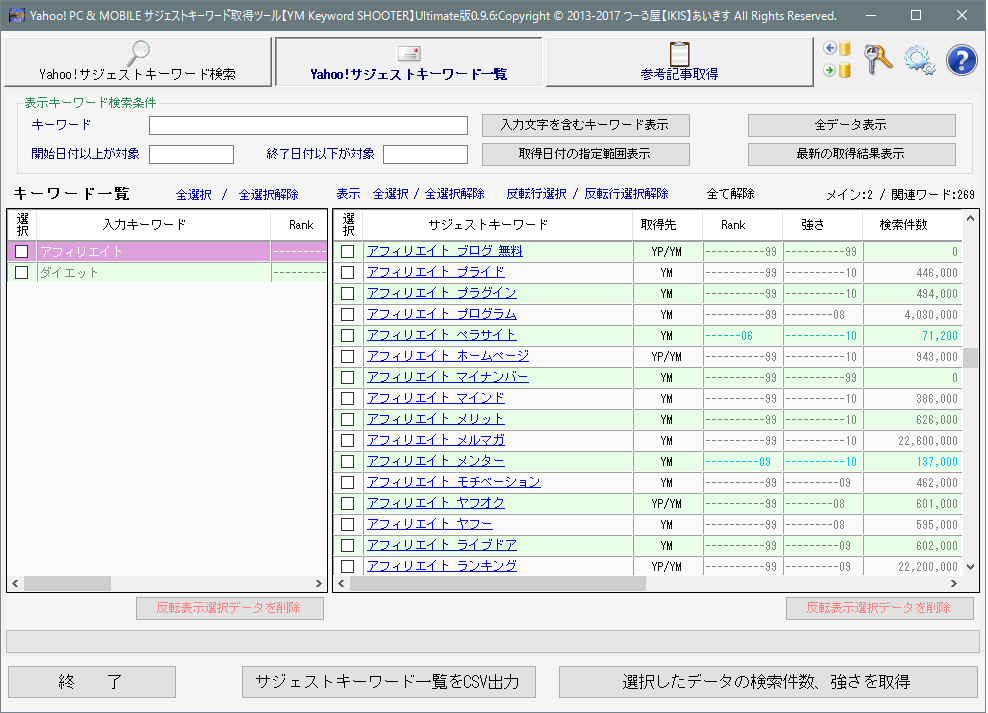This screenshot has height=713, width=988.
Task: Click suggest list horizontal scrollbar right arrow
Action: [x=954, y=584]
